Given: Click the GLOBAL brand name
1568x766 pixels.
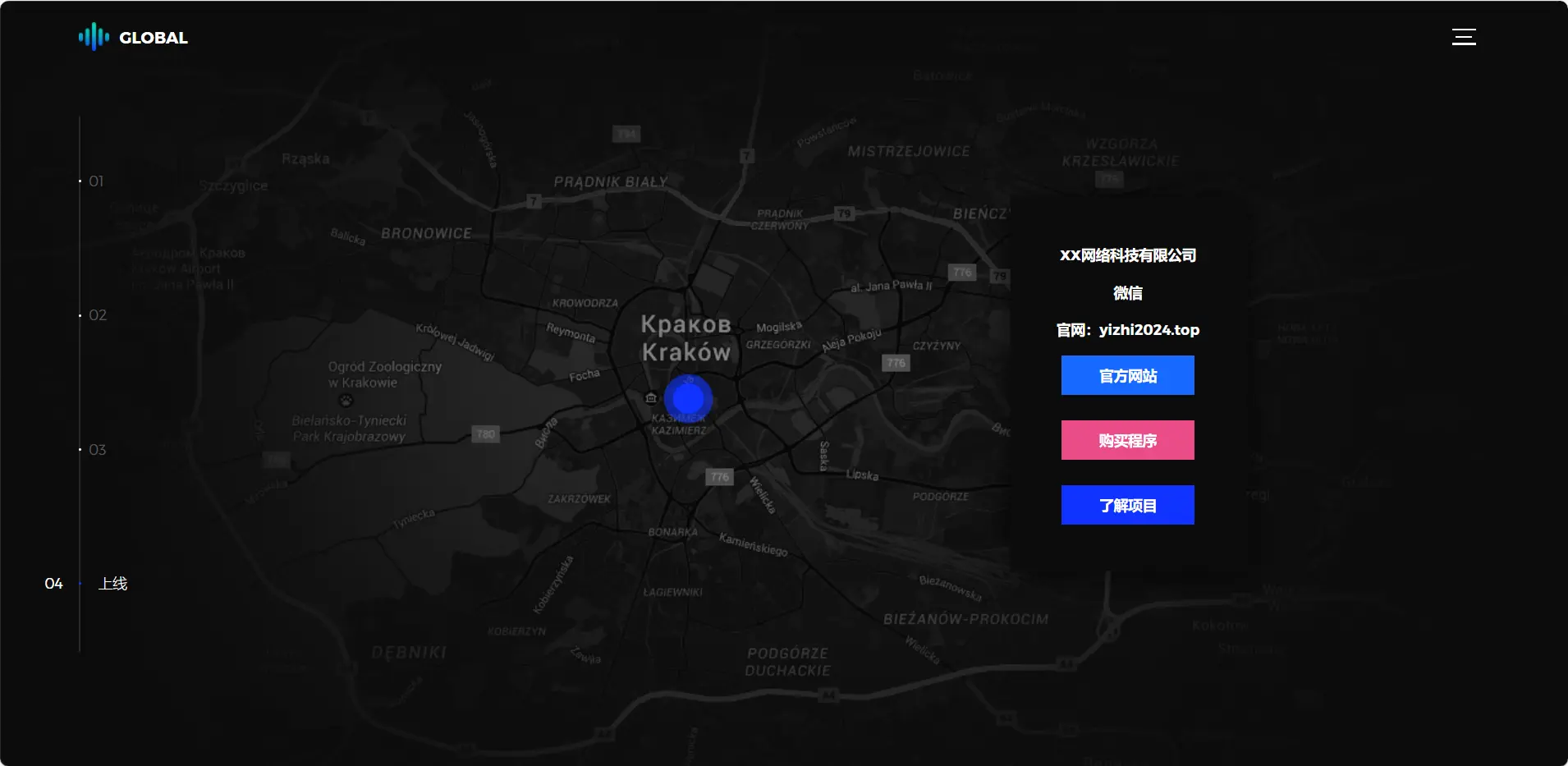Looking at the screenshot, I should [x=154, y=38].
